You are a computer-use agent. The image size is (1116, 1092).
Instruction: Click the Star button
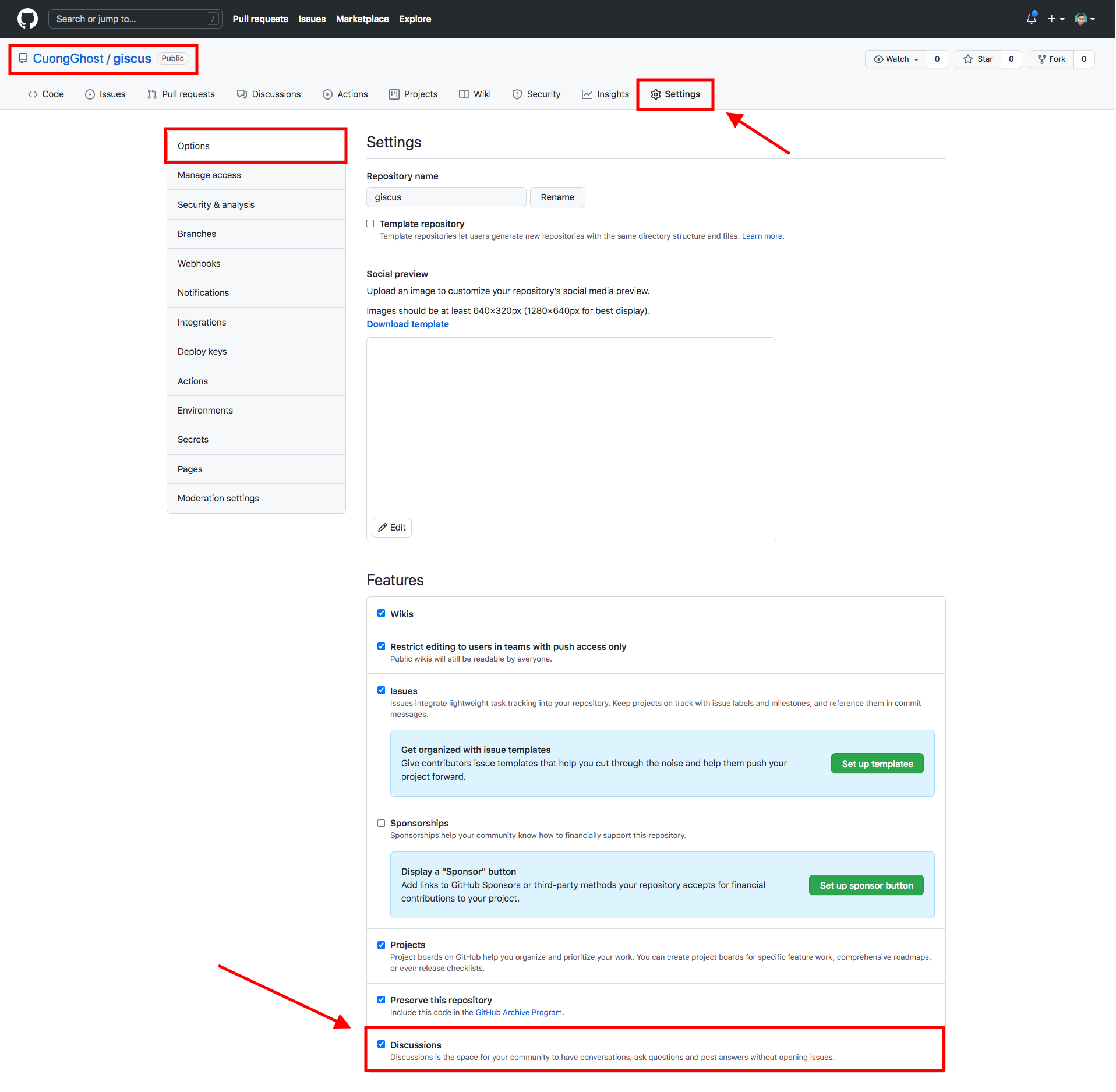tap(978, 59)
